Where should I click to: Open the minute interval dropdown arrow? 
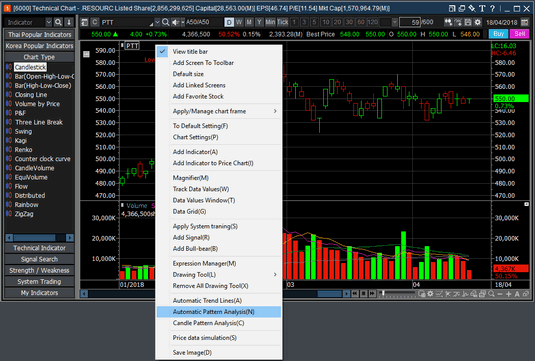[394, 22]
